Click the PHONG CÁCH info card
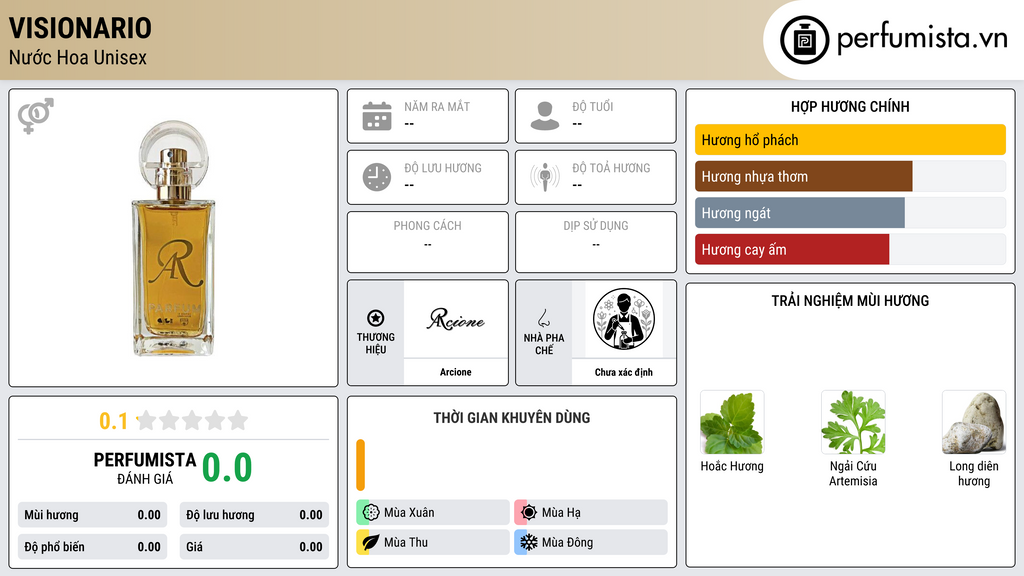Image resolution: width=1024 pixels, height=576 pixels. (x=428, y=242)
